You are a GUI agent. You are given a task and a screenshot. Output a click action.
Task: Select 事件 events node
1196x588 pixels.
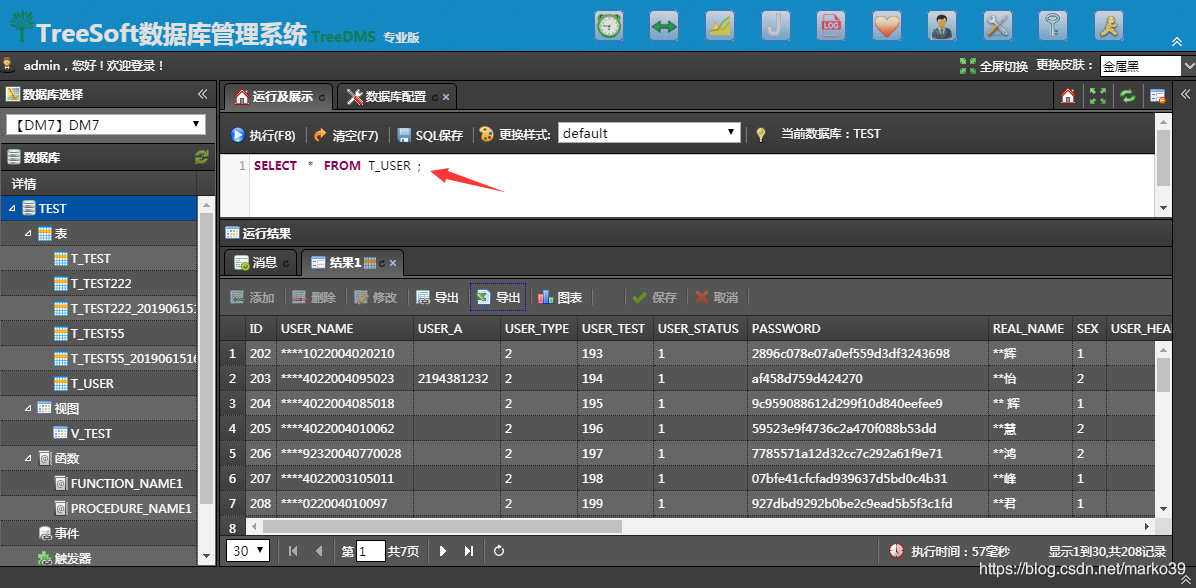(67, 533)
